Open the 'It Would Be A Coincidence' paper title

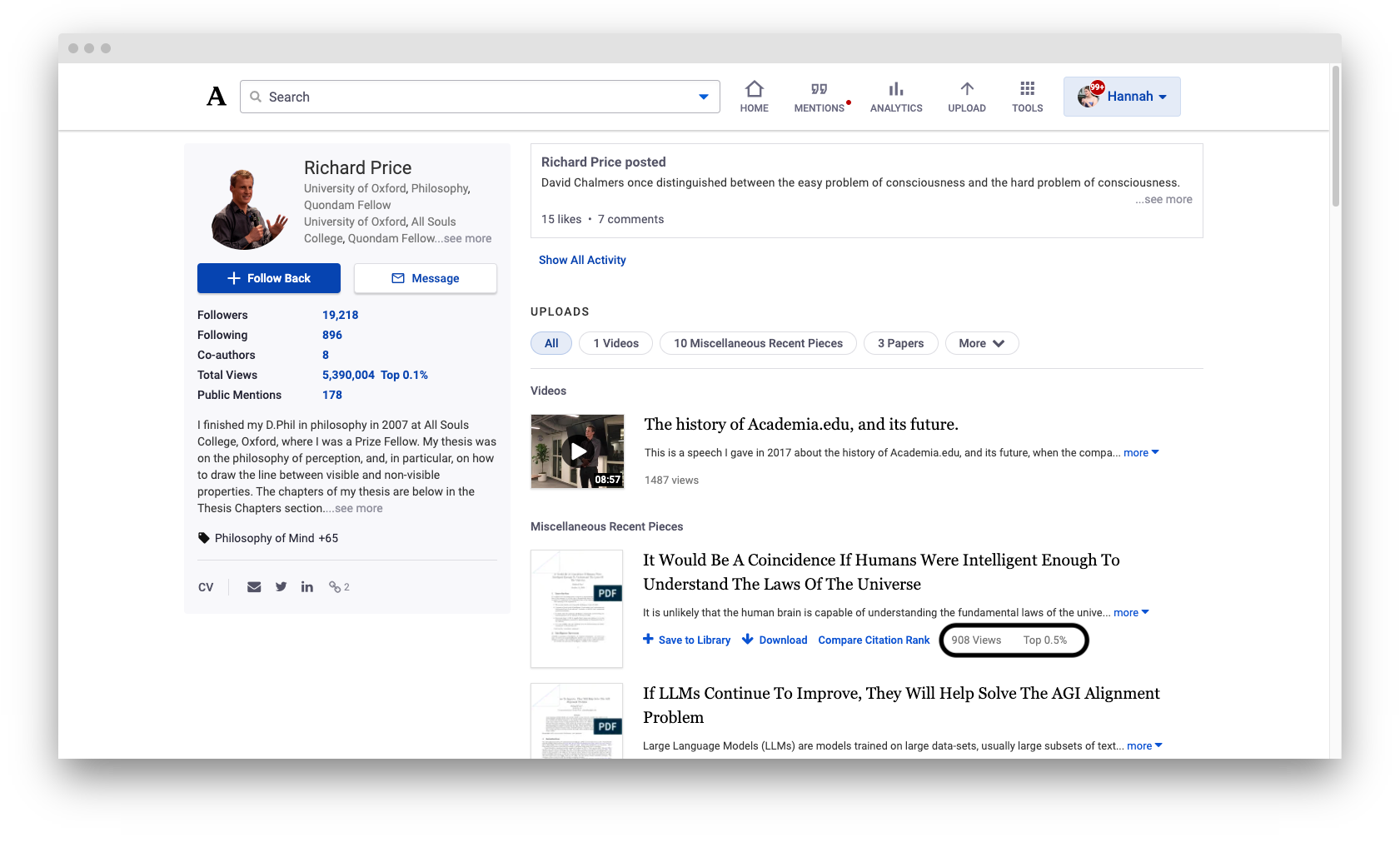point(881,572)
